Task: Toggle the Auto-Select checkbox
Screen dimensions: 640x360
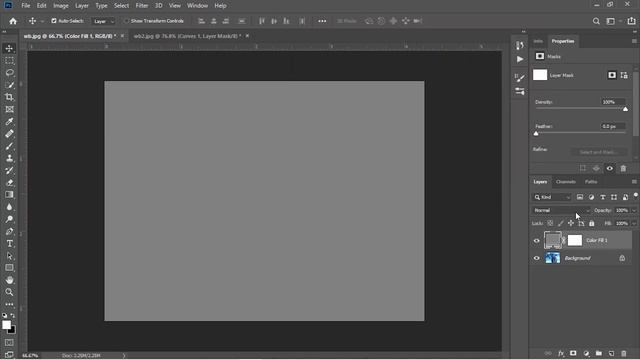Action: coord(54,21)
